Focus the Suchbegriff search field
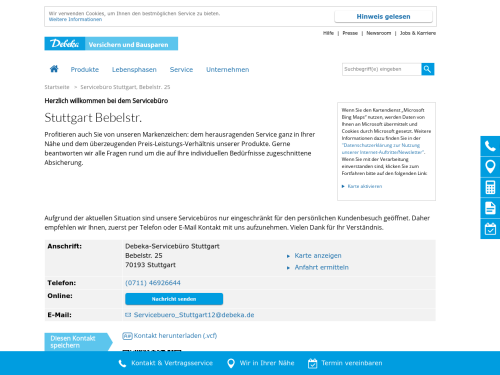The image size is (500, 375). (382, 69)
